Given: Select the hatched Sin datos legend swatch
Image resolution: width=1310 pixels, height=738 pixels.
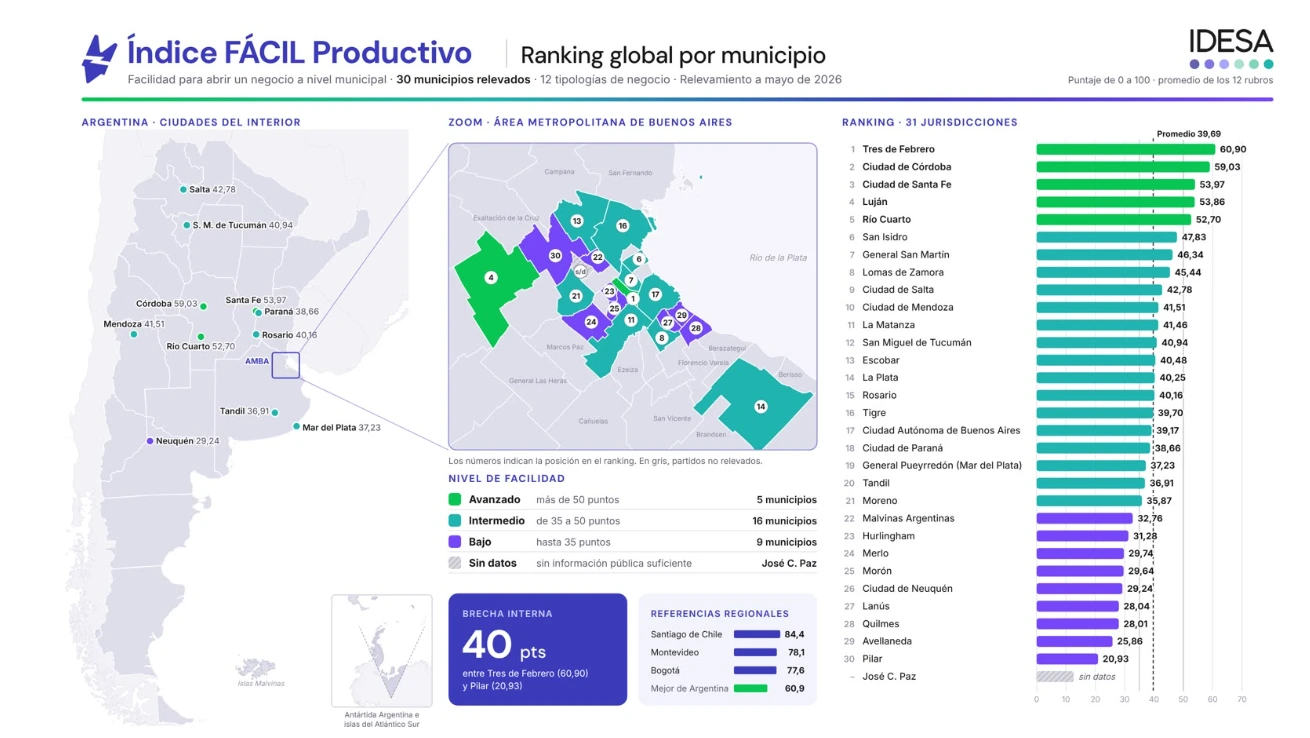Looking at the screenshot, I should (x=455, y=563).
